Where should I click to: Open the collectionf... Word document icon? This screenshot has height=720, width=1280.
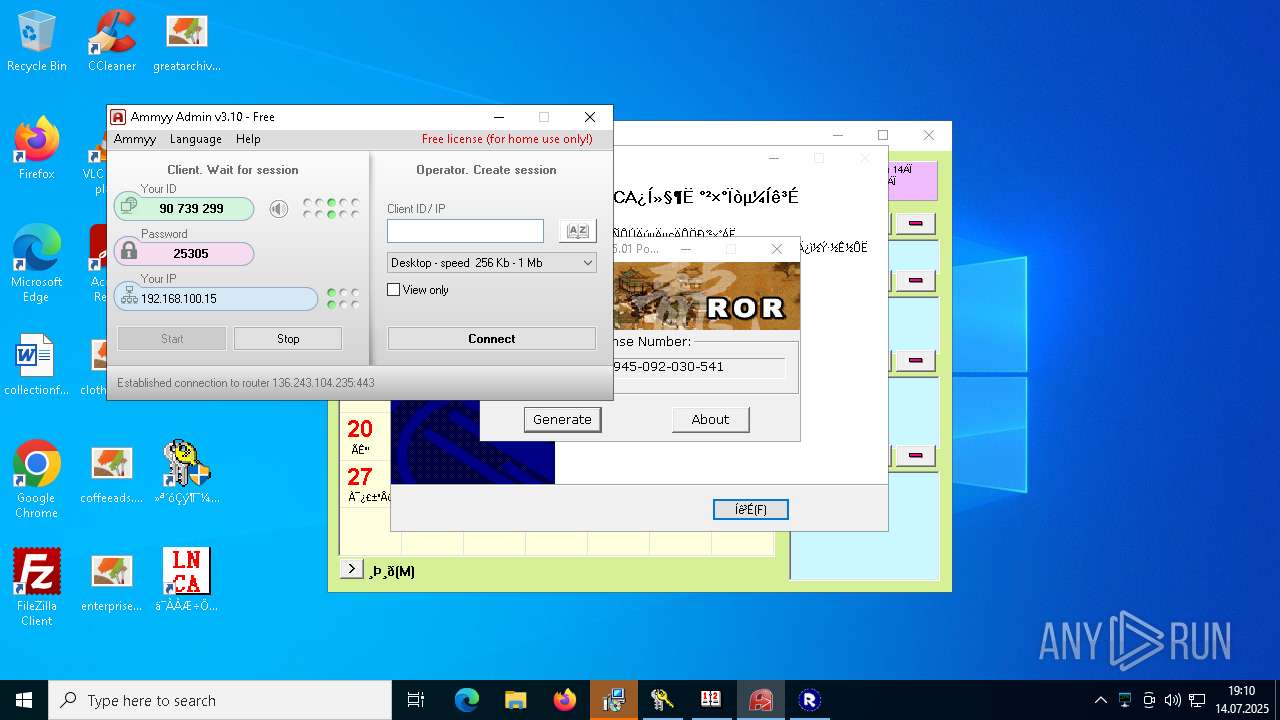coord(36,365)
